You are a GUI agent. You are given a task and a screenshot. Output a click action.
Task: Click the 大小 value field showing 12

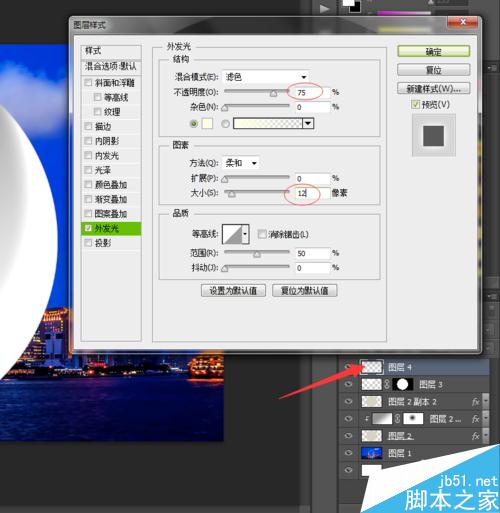(312, 193)
